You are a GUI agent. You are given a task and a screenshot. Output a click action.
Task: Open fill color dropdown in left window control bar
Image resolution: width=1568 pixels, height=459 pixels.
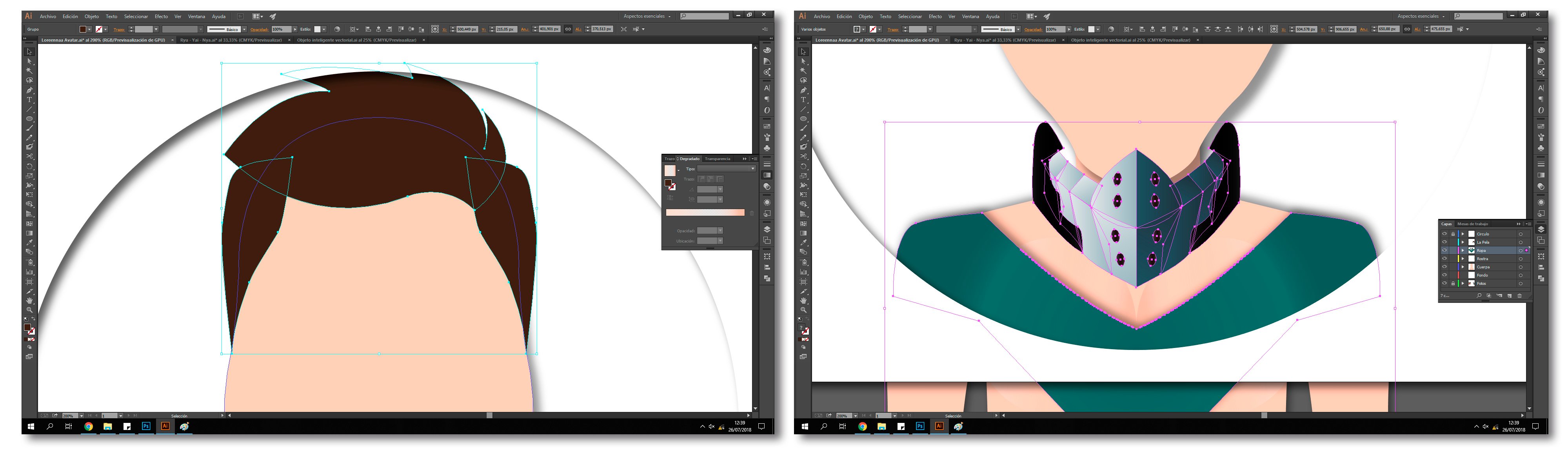(x=89, y=29)
